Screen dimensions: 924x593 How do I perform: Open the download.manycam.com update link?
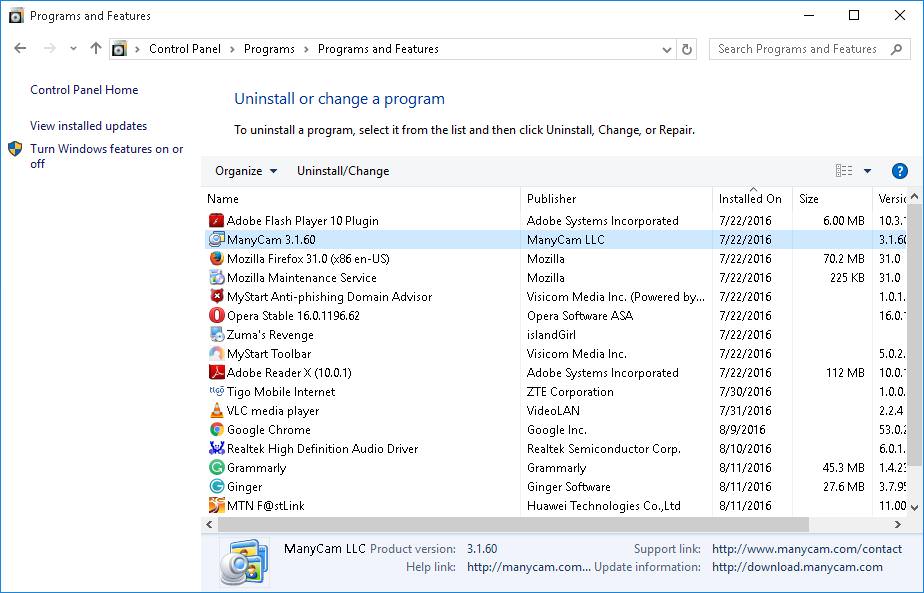797,567
